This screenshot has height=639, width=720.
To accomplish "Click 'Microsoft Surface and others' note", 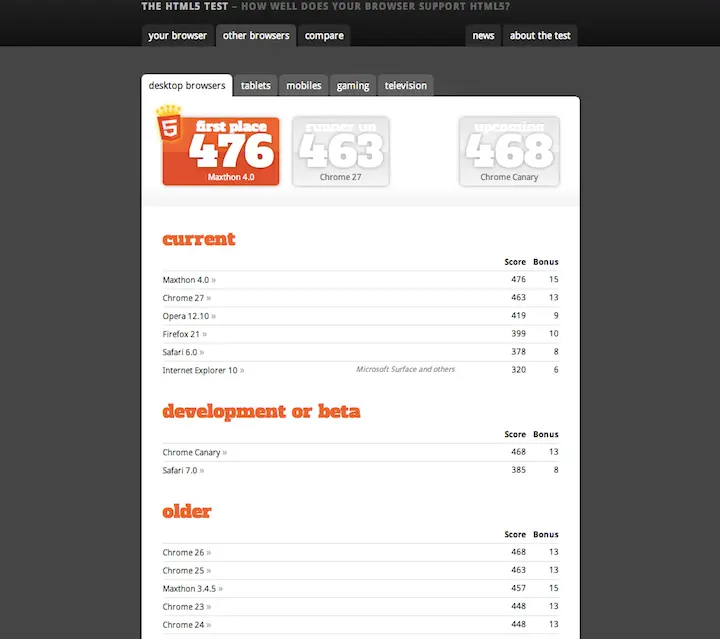I will (x=405, y=369).
